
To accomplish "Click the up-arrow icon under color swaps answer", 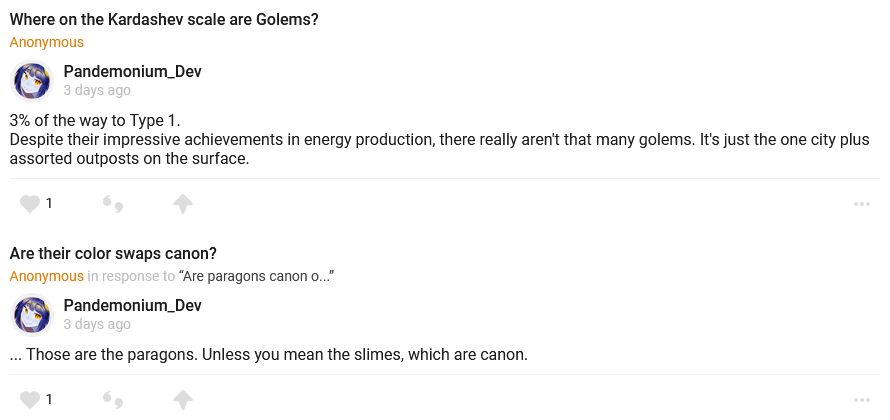I will 182,400.
